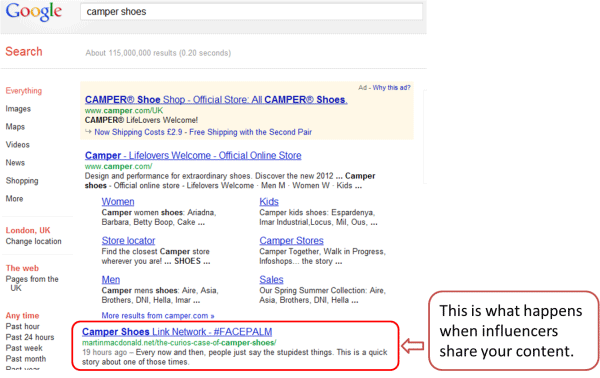Filter results to Past 24 hours
Image resolution: width=600 pixels, height=378 pixels.
(30, 337)
